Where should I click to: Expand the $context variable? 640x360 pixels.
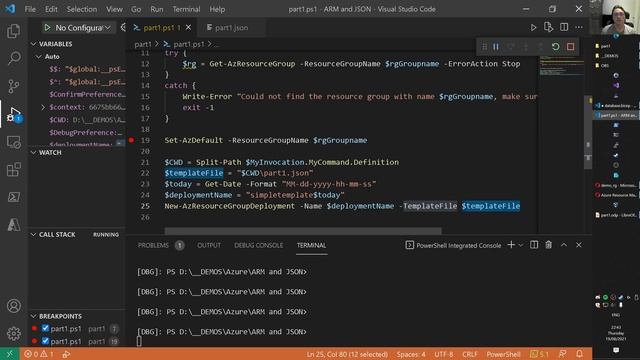coord(43,107)
